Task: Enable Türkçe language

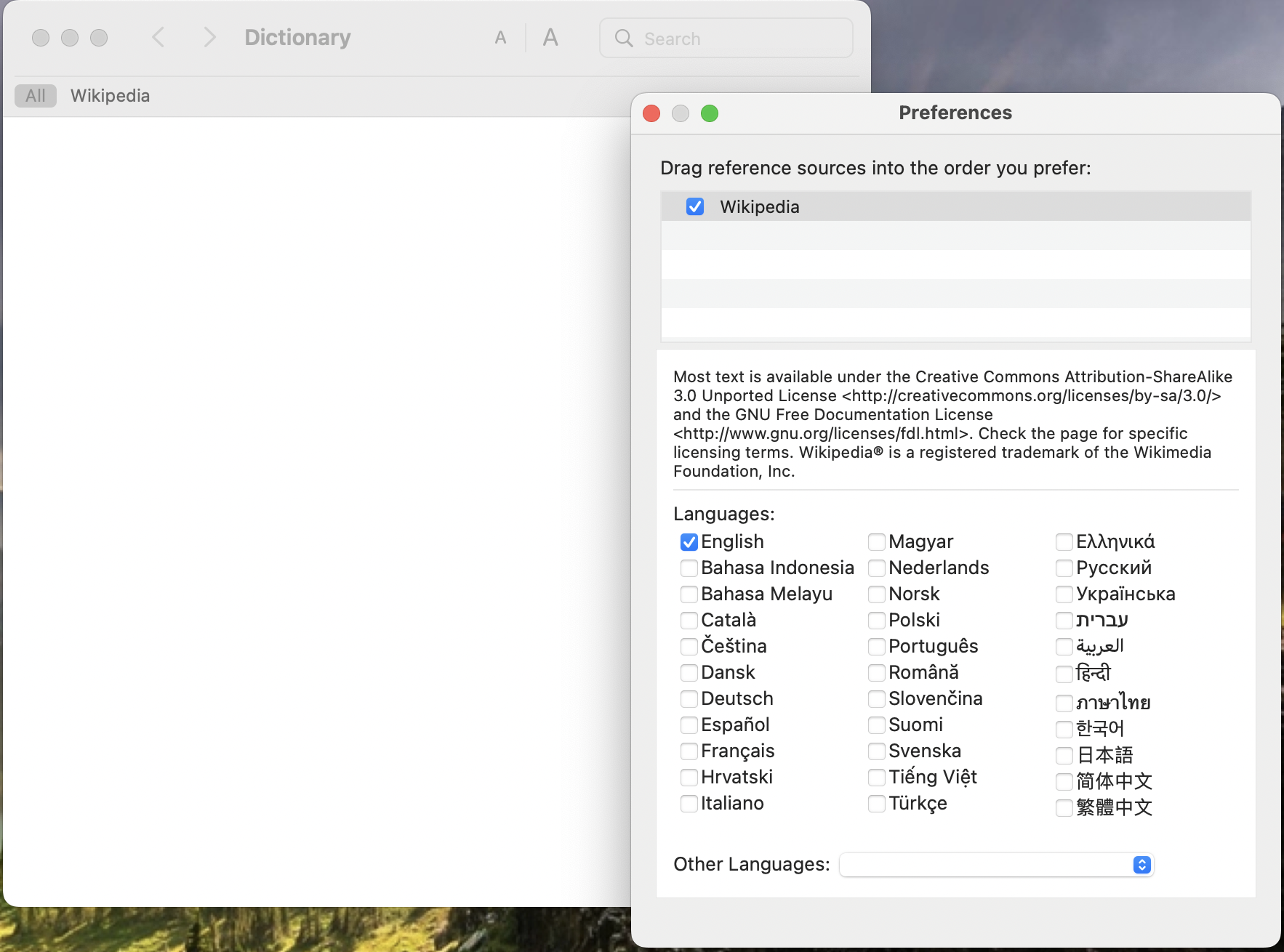Action: [877, 804]
